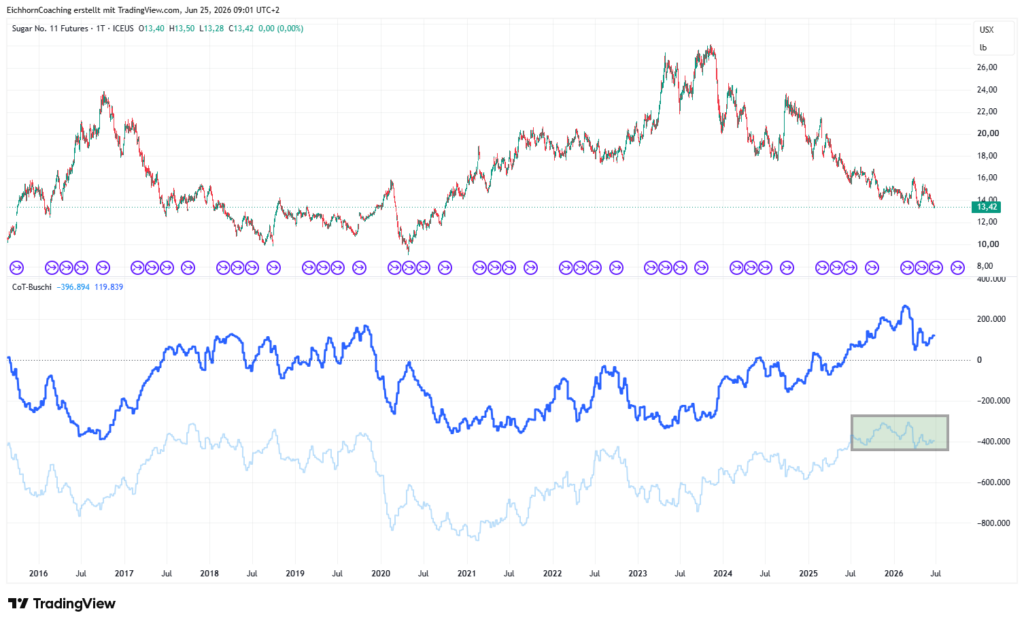The image size is (1024, 624).
Task: Click the 200.000 indicator axis label
Action: (x=991, y=319)
